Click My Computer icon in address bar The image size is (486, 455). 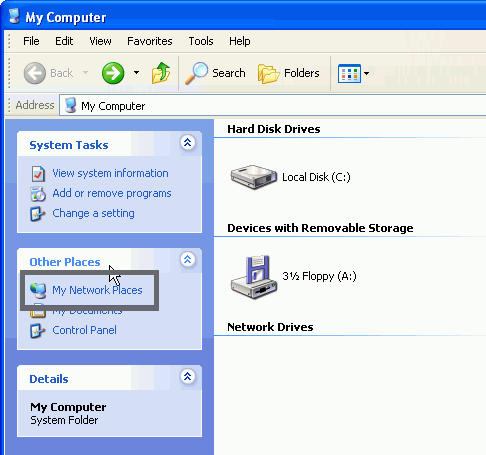coord(70,105)
